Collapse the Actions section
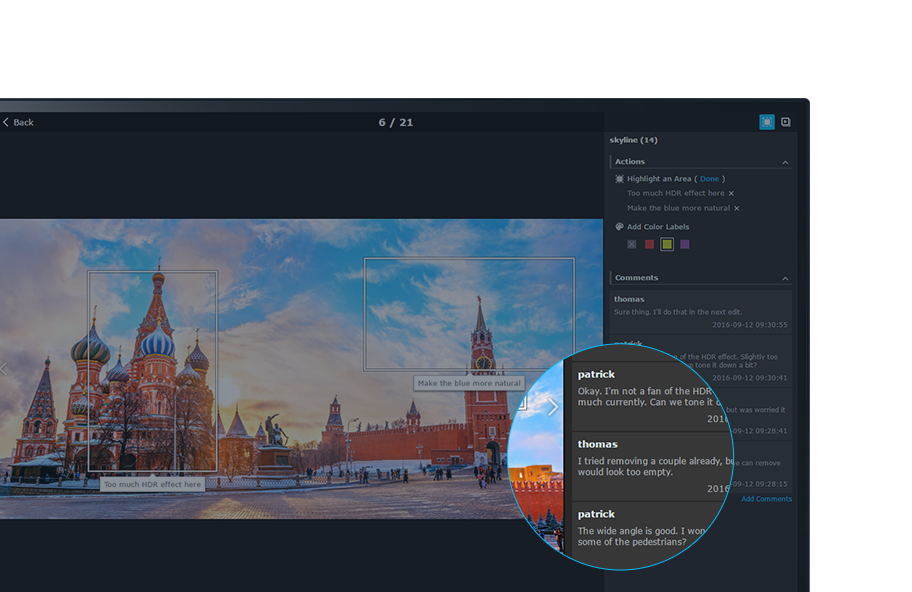Image resolution: width=912 pixels, height=592 pixels. tap(785, 162)
